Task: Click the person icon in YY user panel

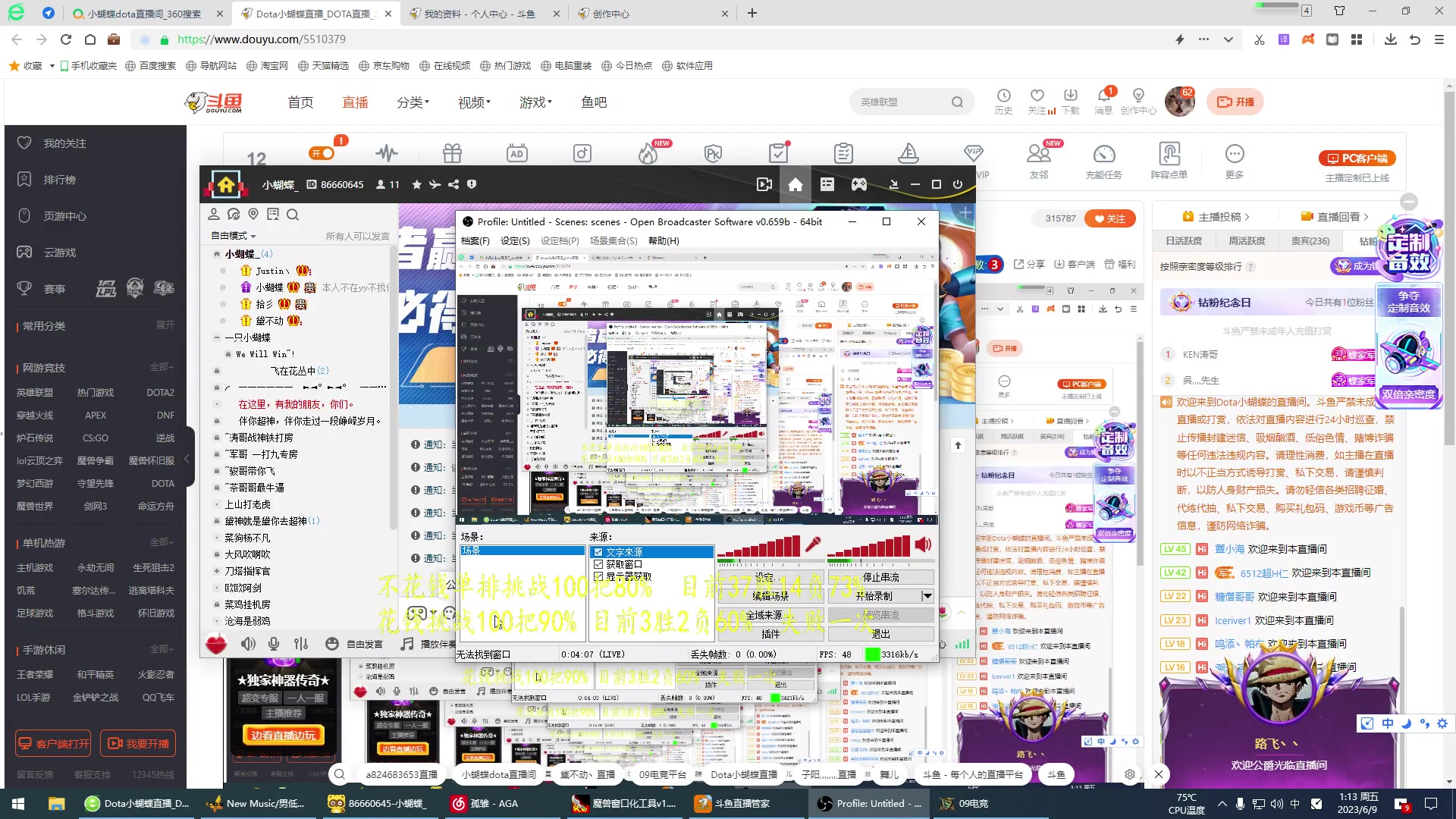Action: click(x=214, y=215)
